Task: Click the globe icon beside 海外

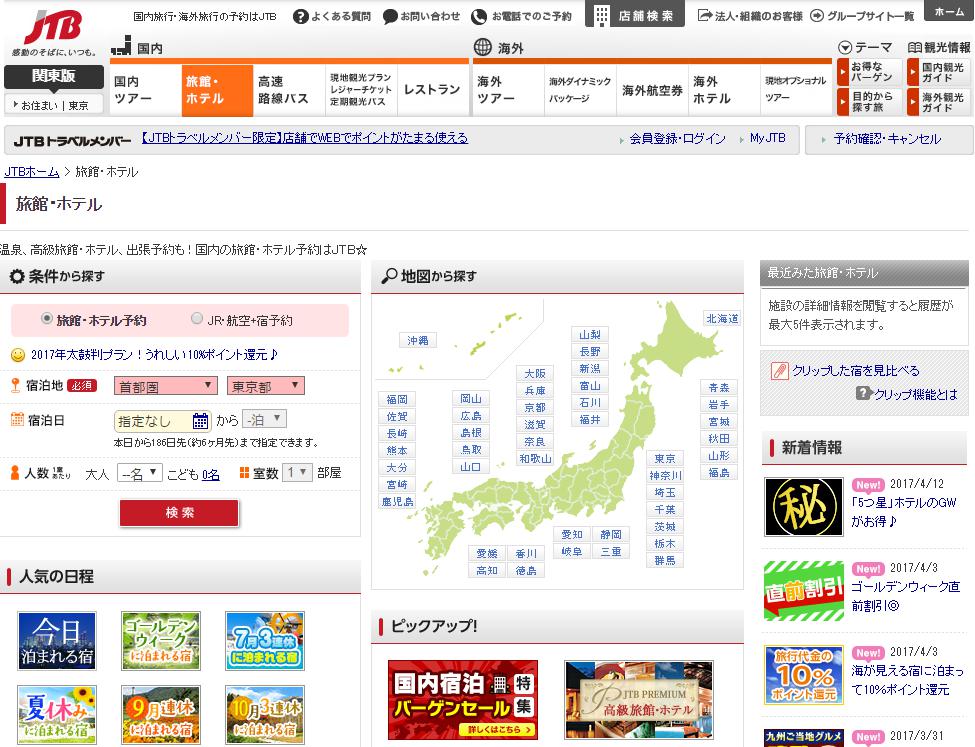Action: point(483,47)
